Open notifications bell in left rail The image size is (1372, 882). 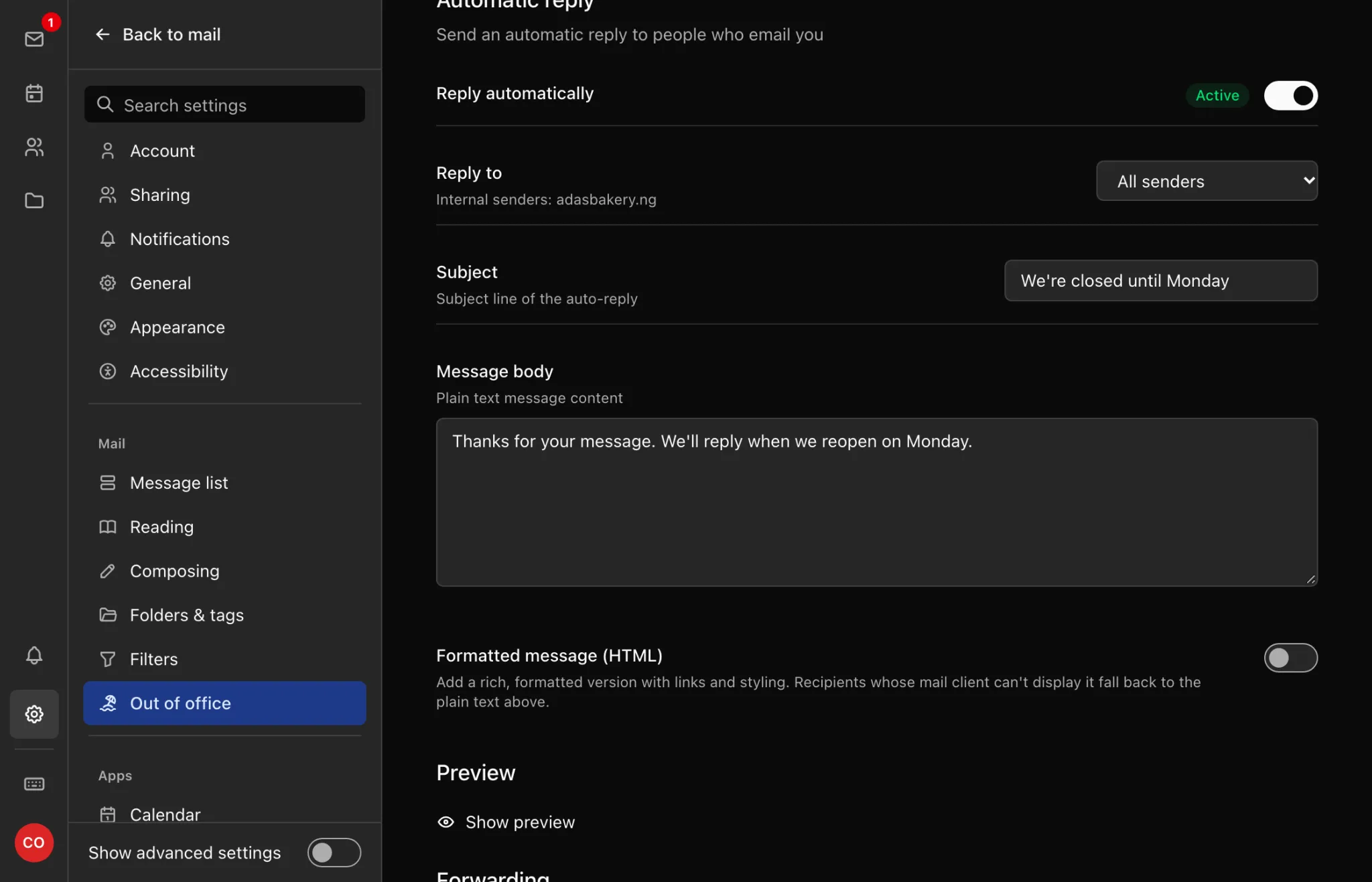tap(34, 655)
